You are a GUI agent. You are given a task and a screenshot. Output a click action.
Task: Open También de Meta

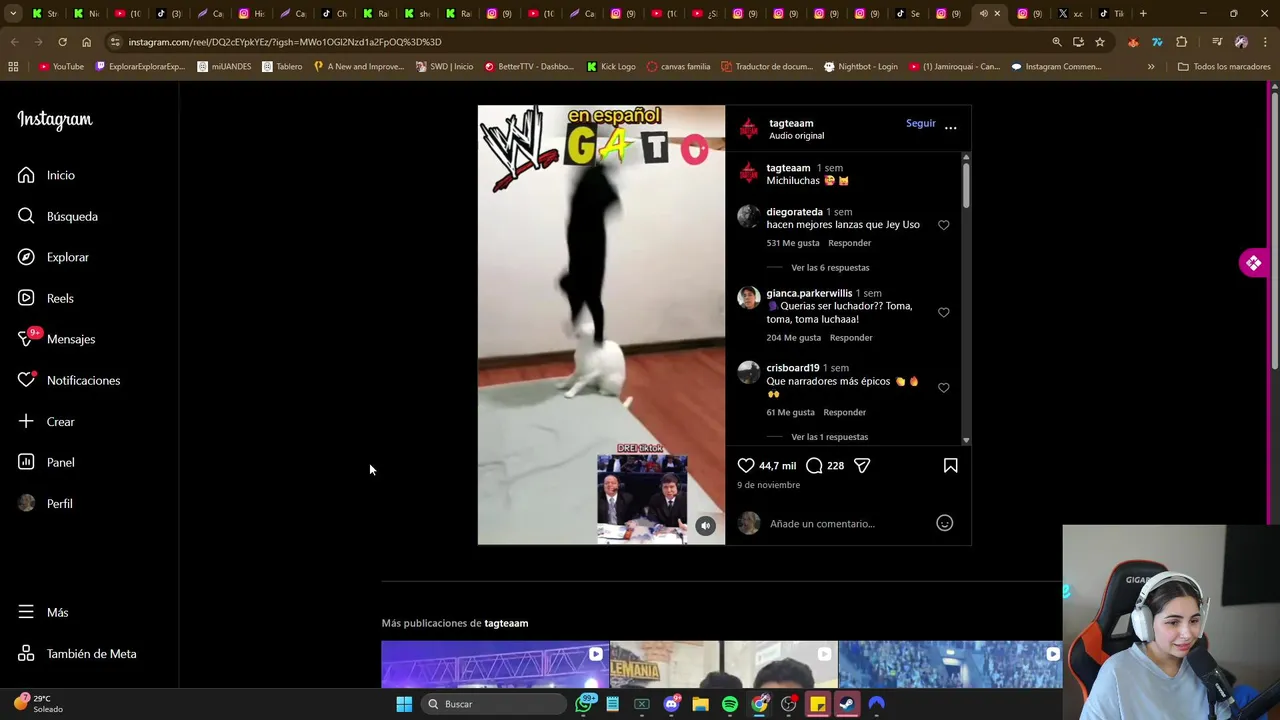[77, 653]
